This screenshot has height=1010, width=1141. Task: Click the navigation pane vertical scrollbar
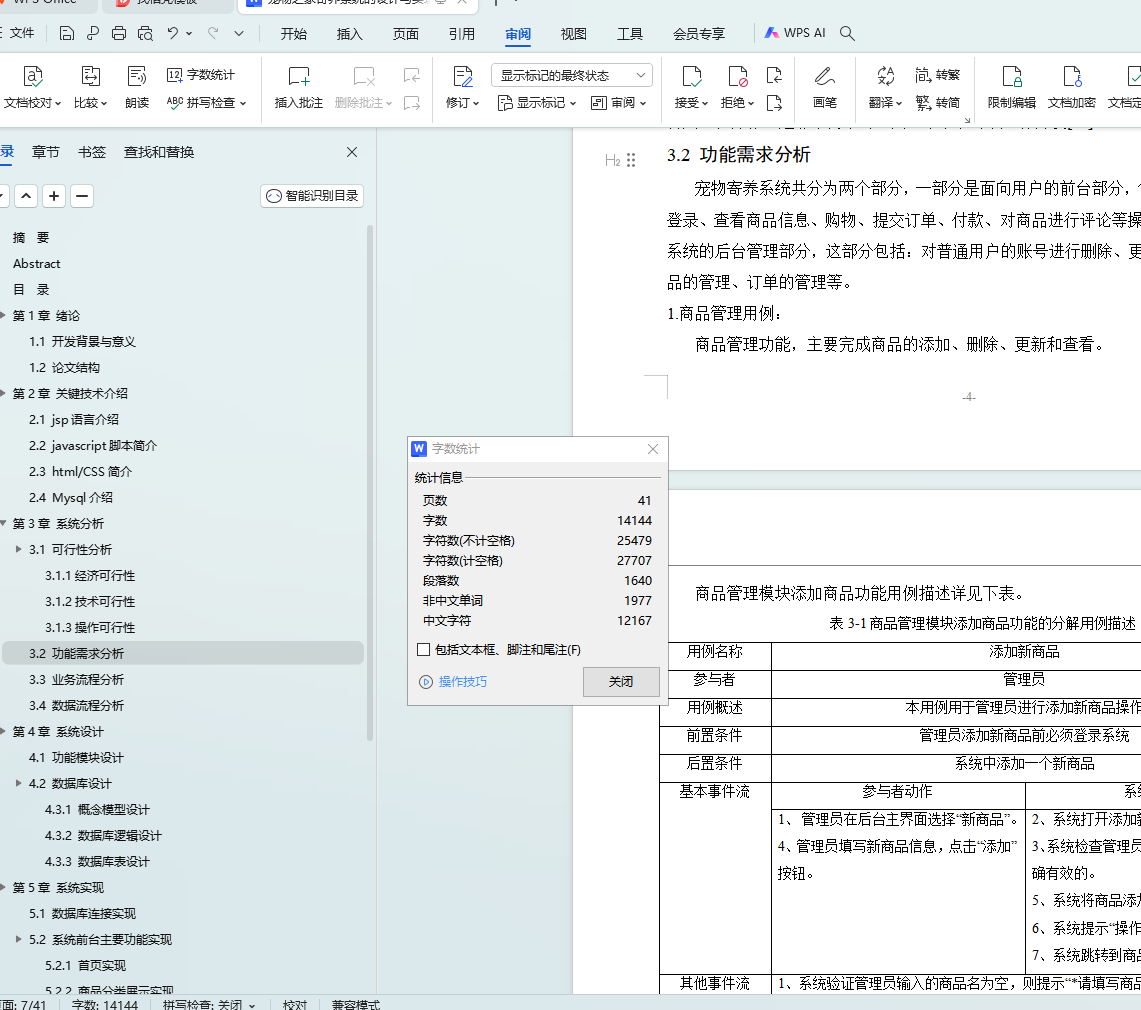370,482
